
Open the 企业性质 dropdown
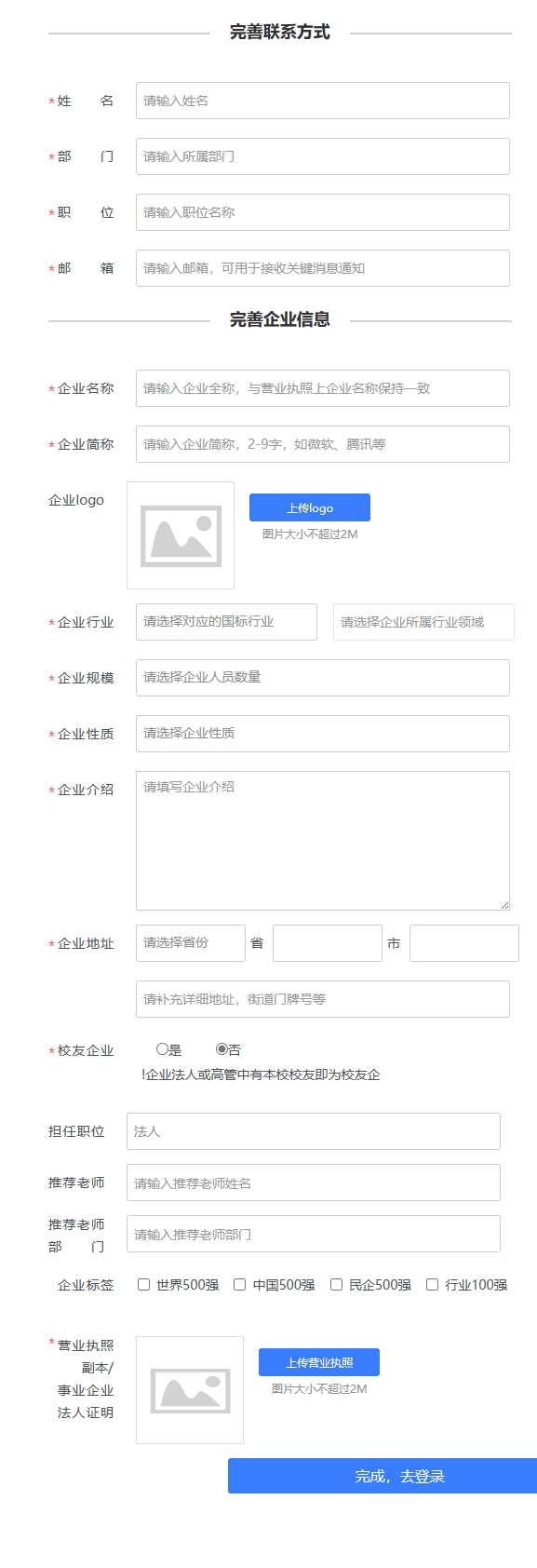pyautogui.click(x=322, y=733)
